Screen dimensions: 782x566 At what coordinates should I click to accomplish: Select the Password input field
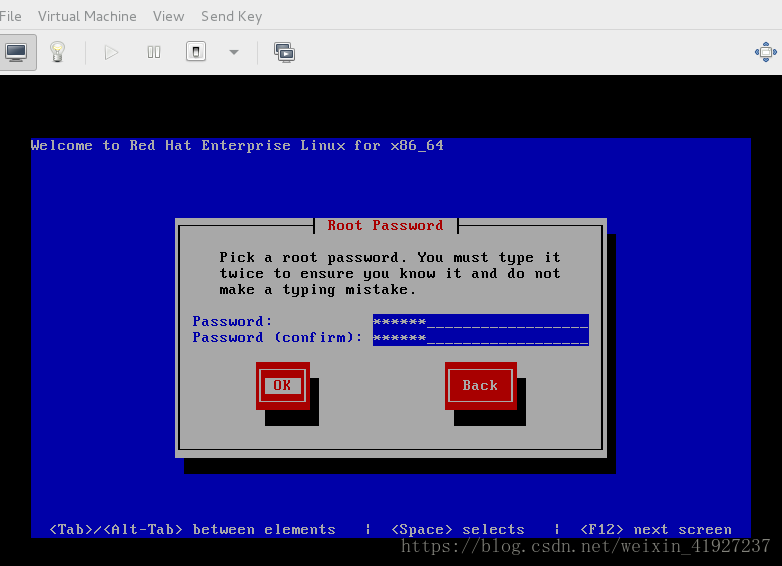[x=481, y=322]
